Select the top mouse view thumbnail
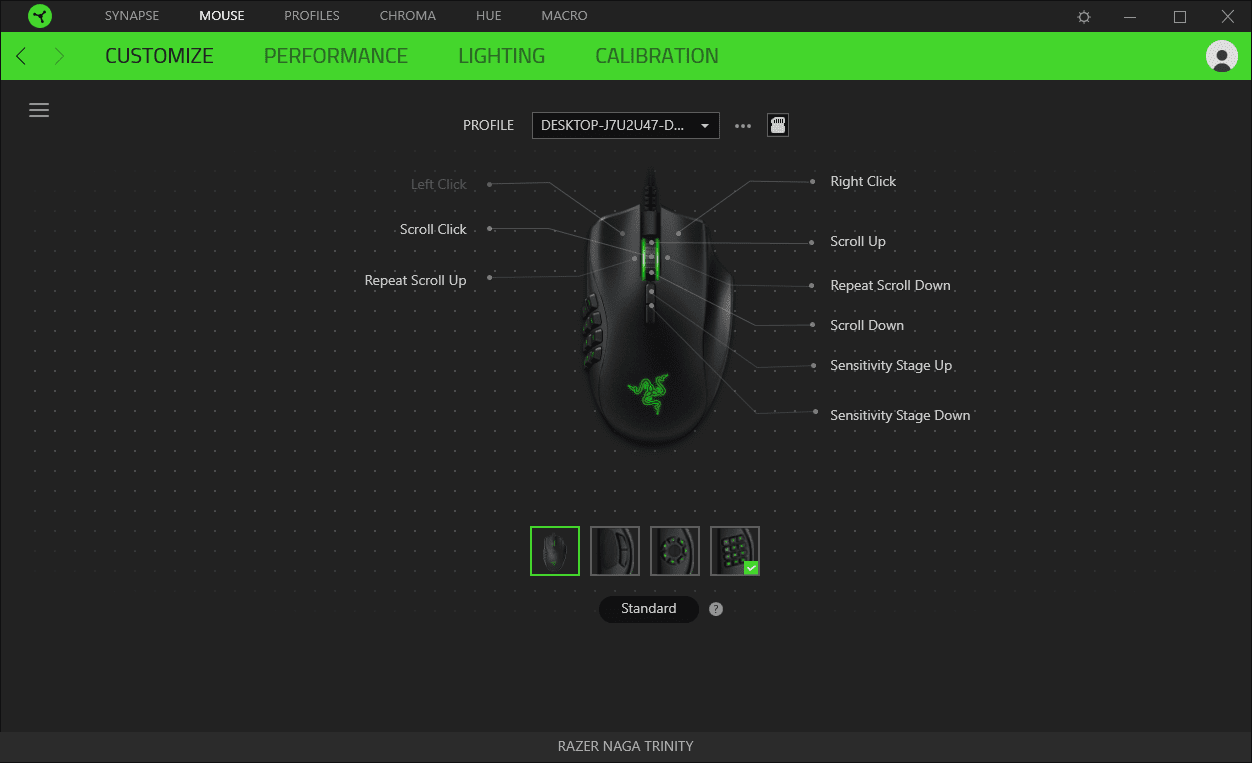Screen dimensions: 1252x763 click(555, 551)
